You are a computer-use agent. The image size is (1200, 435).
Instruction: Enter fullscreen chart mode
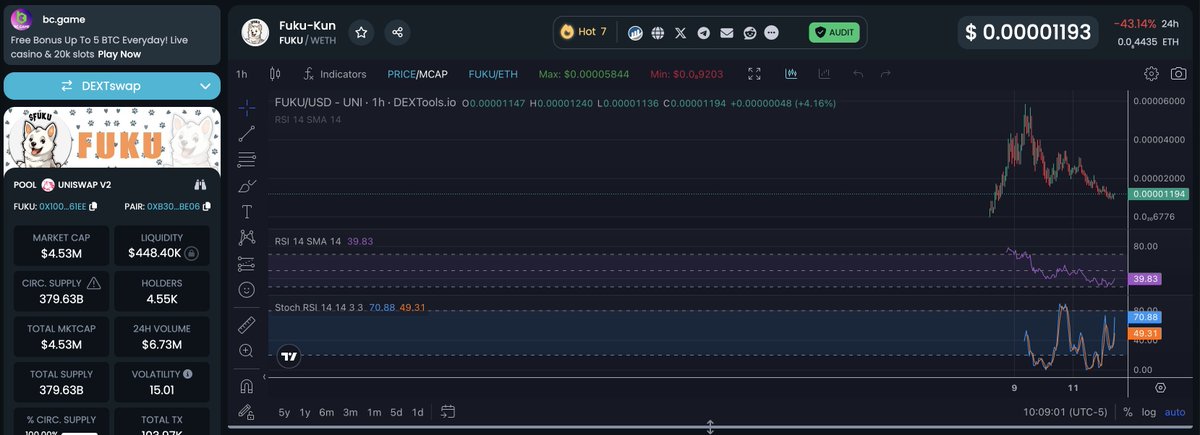[755, 74]
